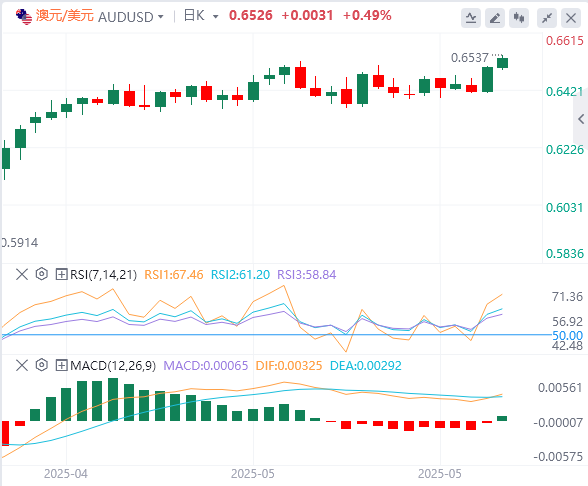Viewport: 588px width, 486px height.
Task: Click the 2025-04 date axis label
Action: (x=66, y=474)
